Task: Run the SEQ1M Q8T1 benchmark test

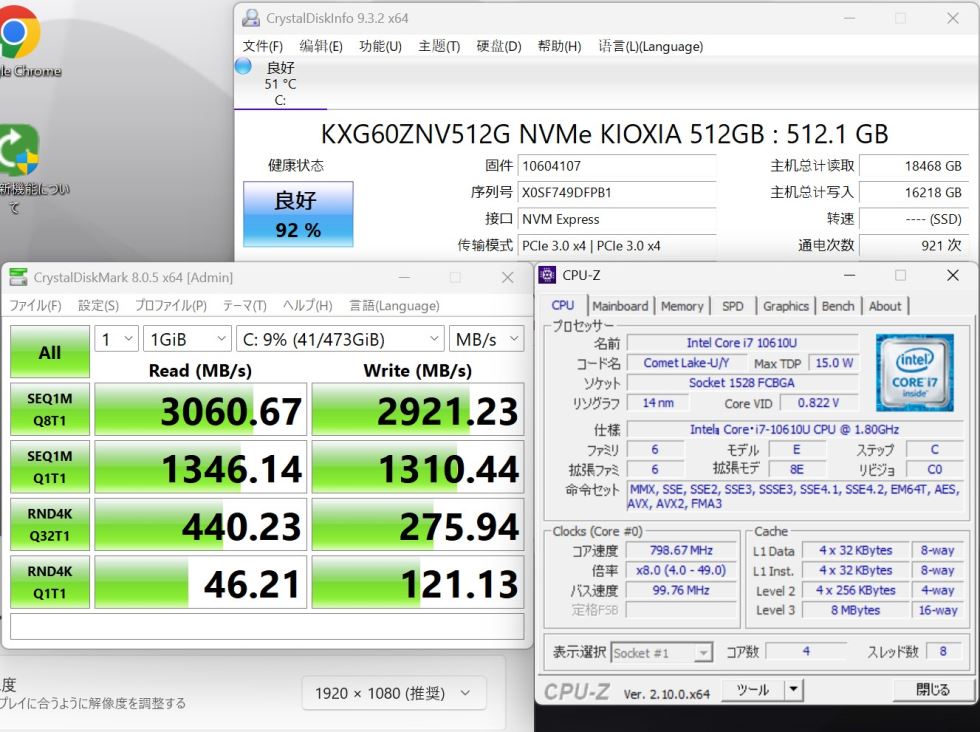Action: [50, 409]
